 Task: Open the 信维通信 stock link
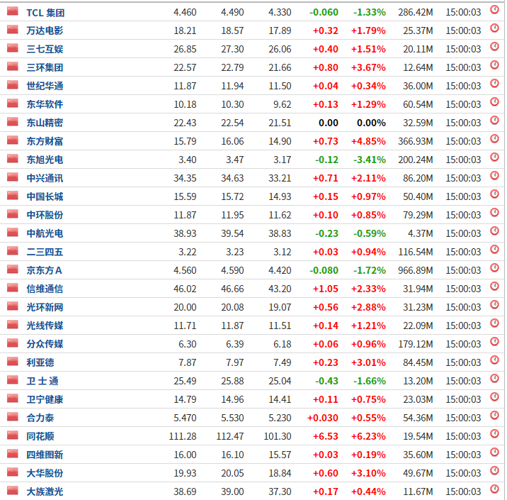coord(45,289)
